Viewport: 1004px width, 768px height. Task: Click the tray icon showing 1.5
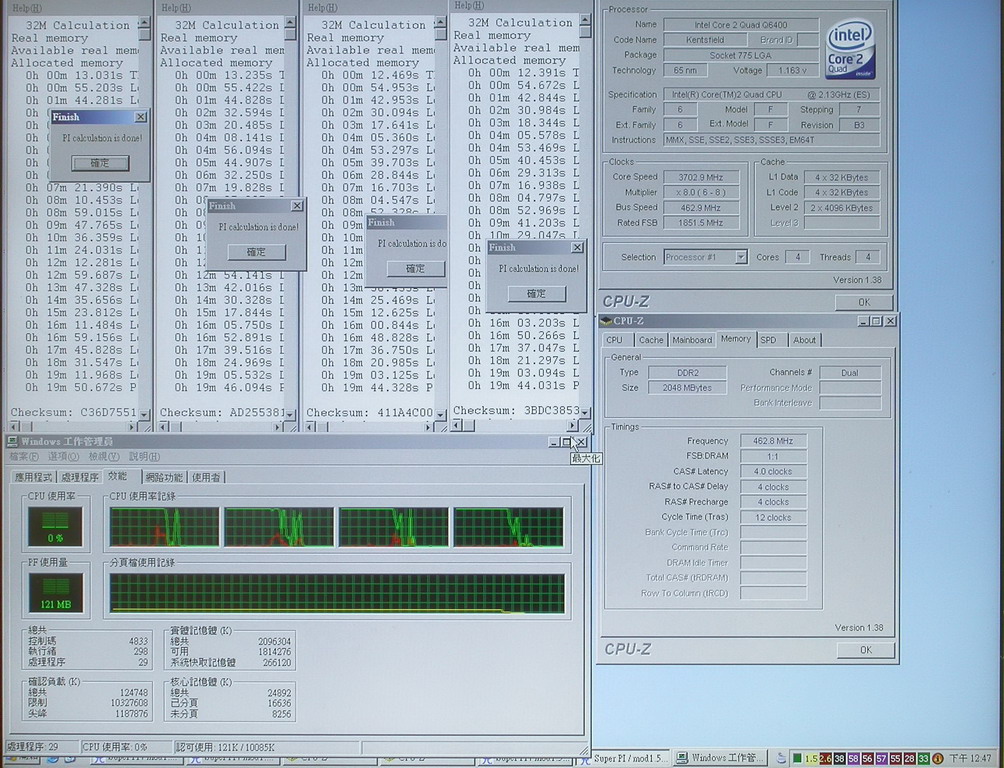[x=811, y=758]
